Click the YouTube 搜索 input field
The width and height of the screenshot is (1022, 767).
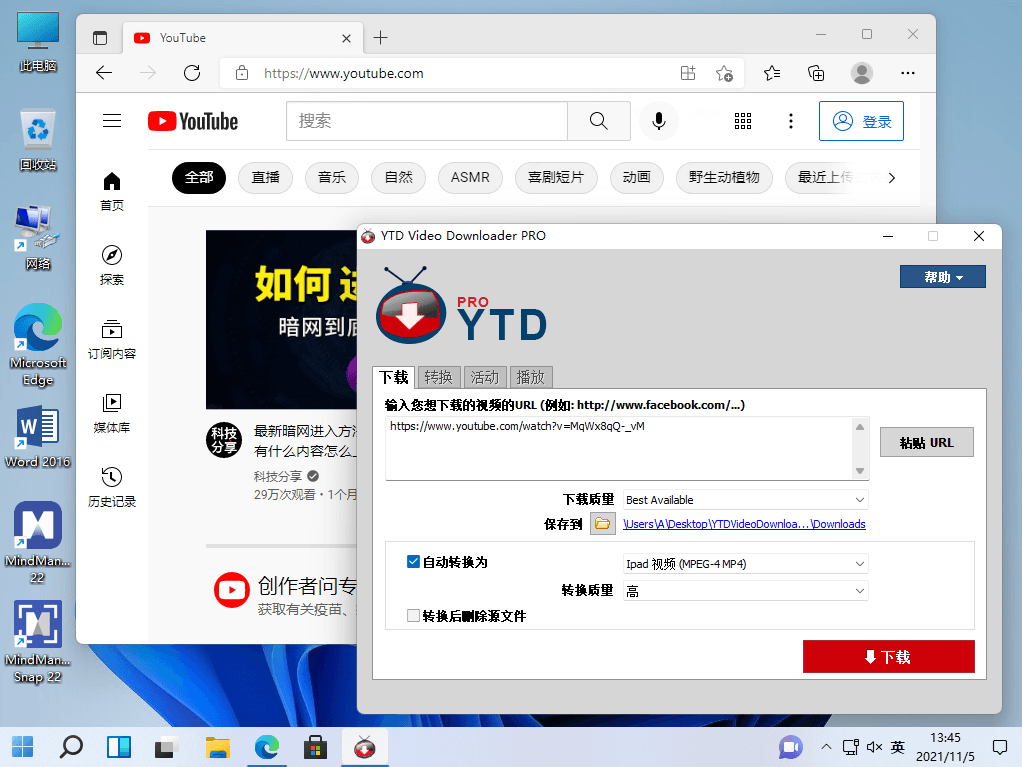[427, 121]
